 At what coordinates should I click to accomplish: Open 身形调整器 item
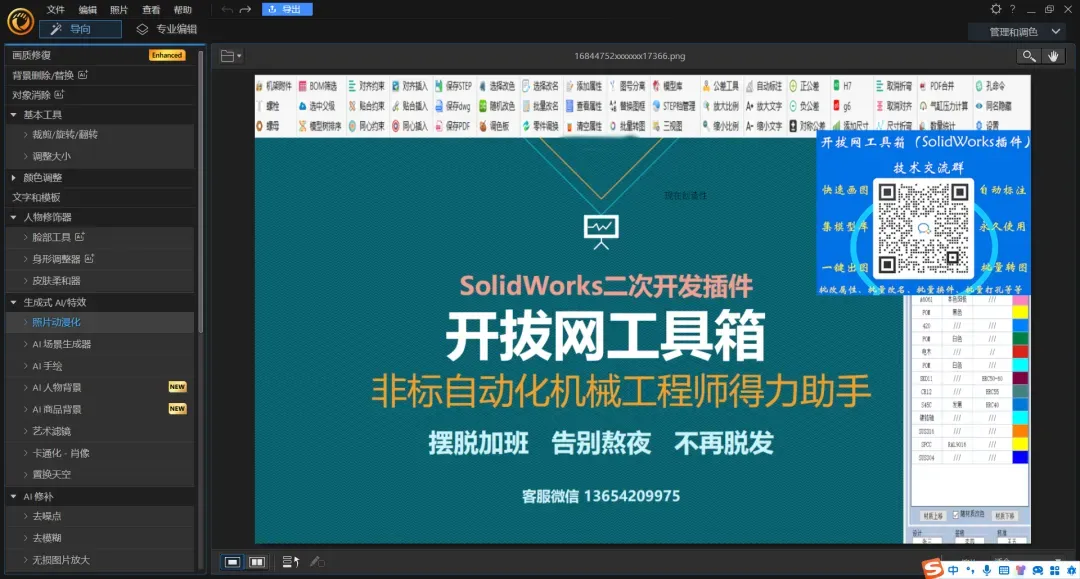[100, 259]
